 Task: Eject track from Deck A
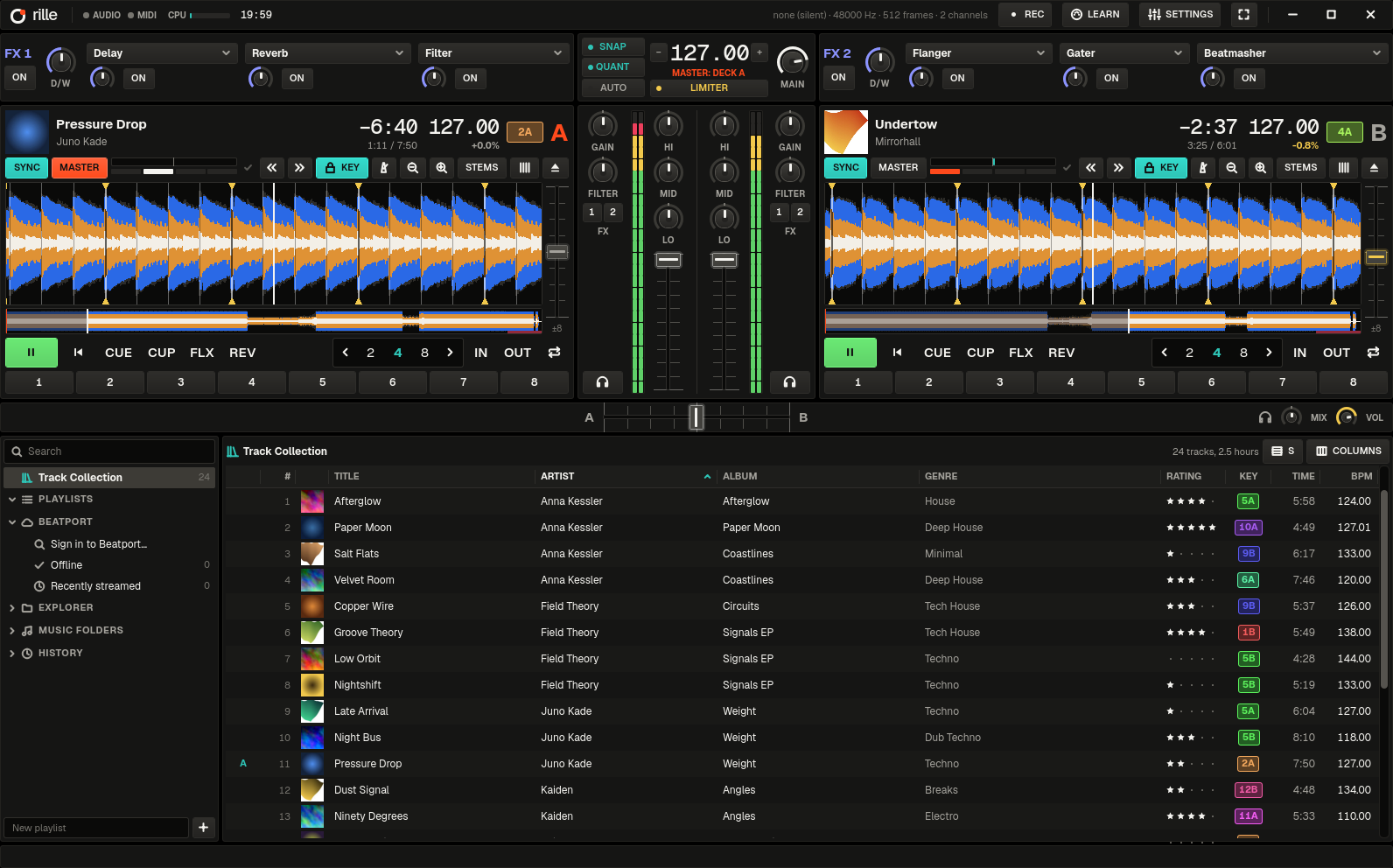555,168
